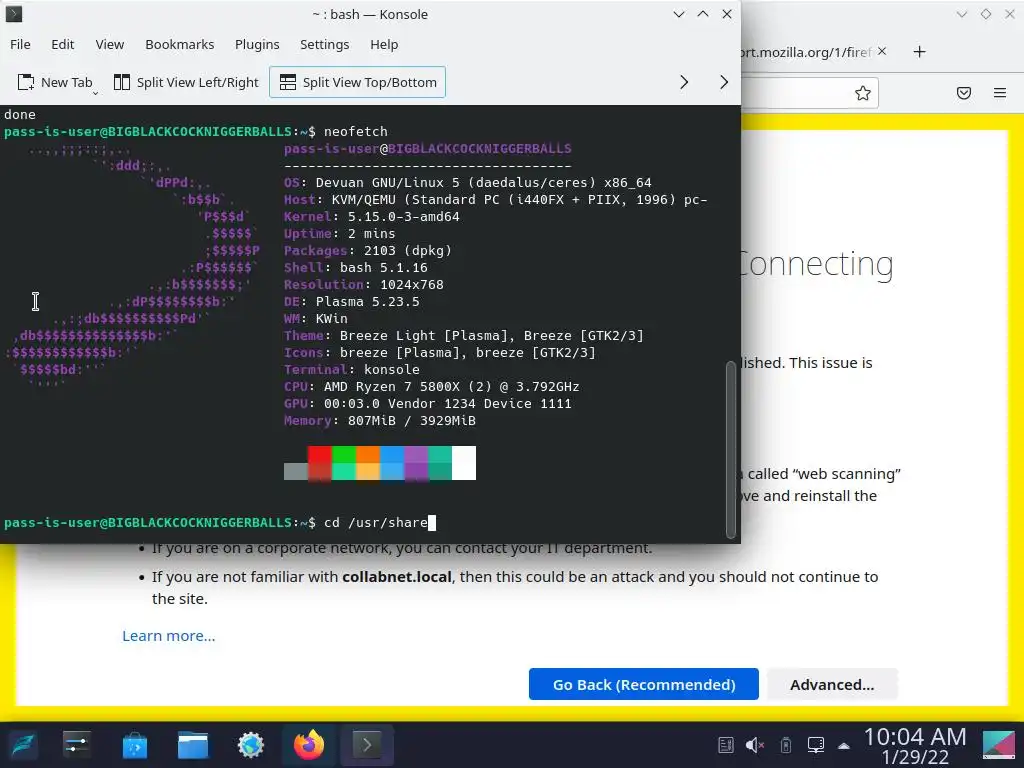Open the Firefox hamburger application menu

(1000, 93)
